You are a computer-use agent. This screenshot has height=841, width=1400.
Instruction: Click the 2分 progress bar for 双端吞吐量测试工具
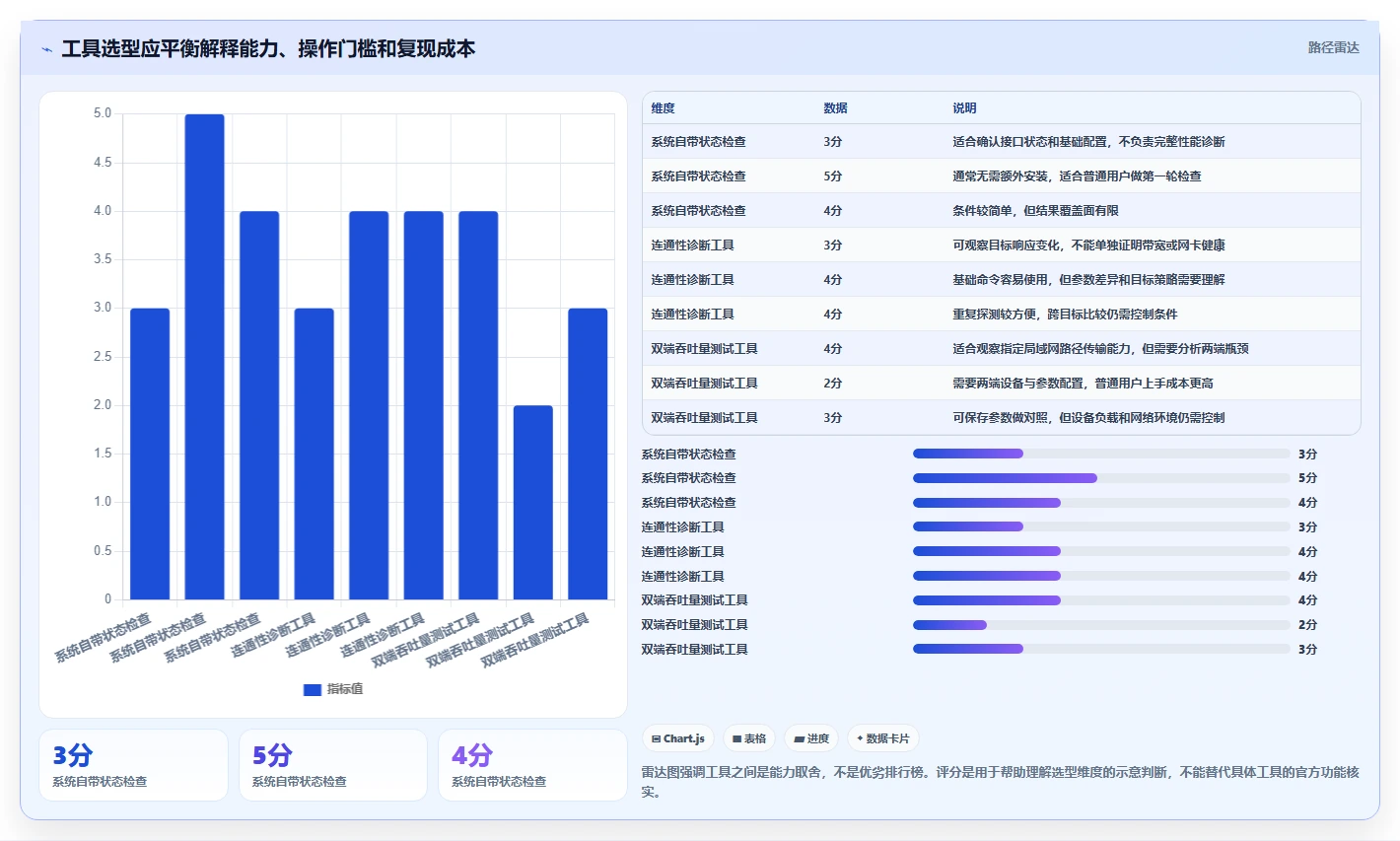point(1101,625)
